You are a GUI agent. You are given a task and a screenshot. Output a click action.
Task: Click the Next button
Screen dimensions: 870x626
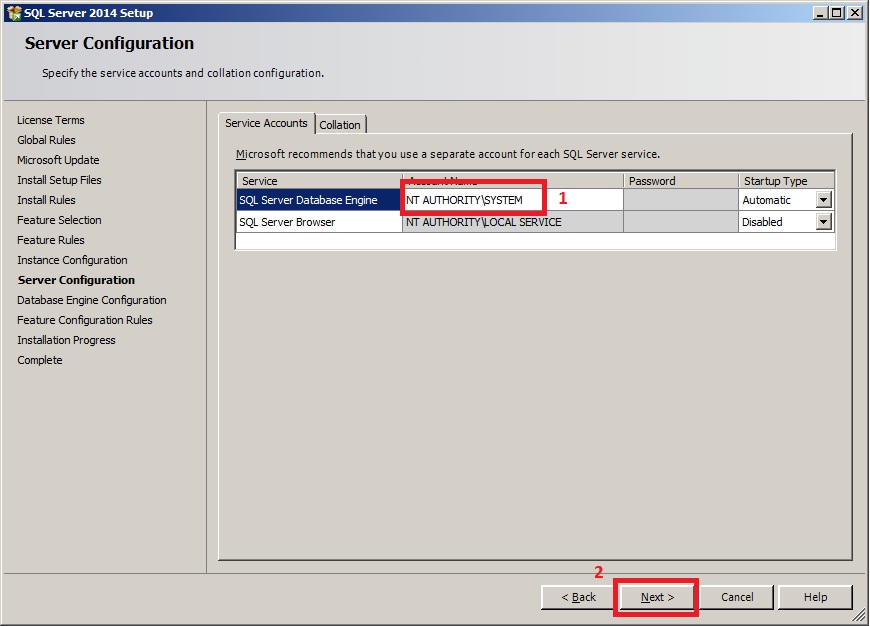(x=657, y=597)
